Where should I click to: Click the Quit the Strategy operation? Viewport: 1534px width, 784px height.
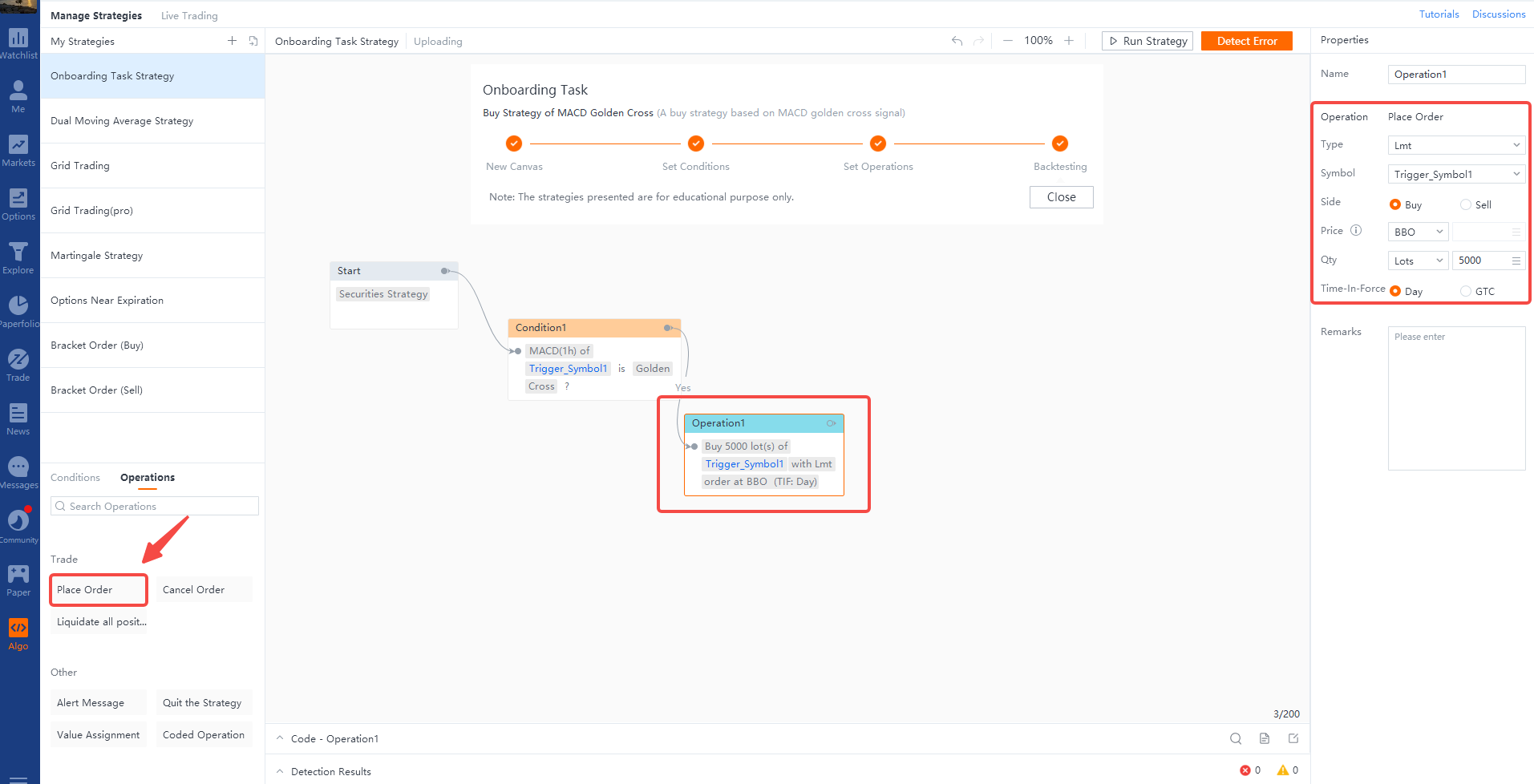point(204,702)
